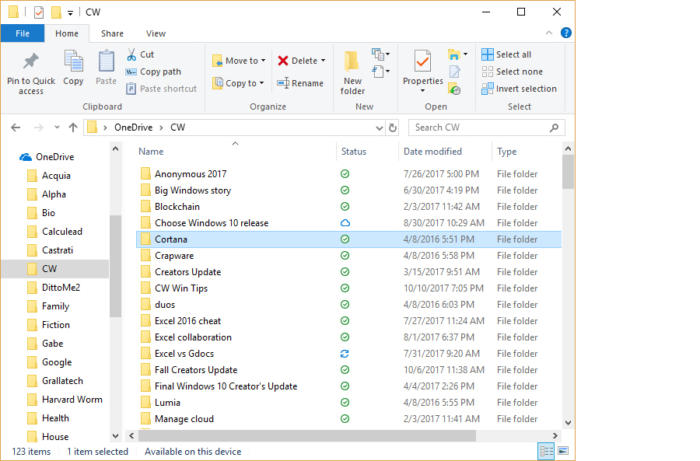700x461 pixels.
Task: Select the Manage cloud folder
Action: point(184,419)
